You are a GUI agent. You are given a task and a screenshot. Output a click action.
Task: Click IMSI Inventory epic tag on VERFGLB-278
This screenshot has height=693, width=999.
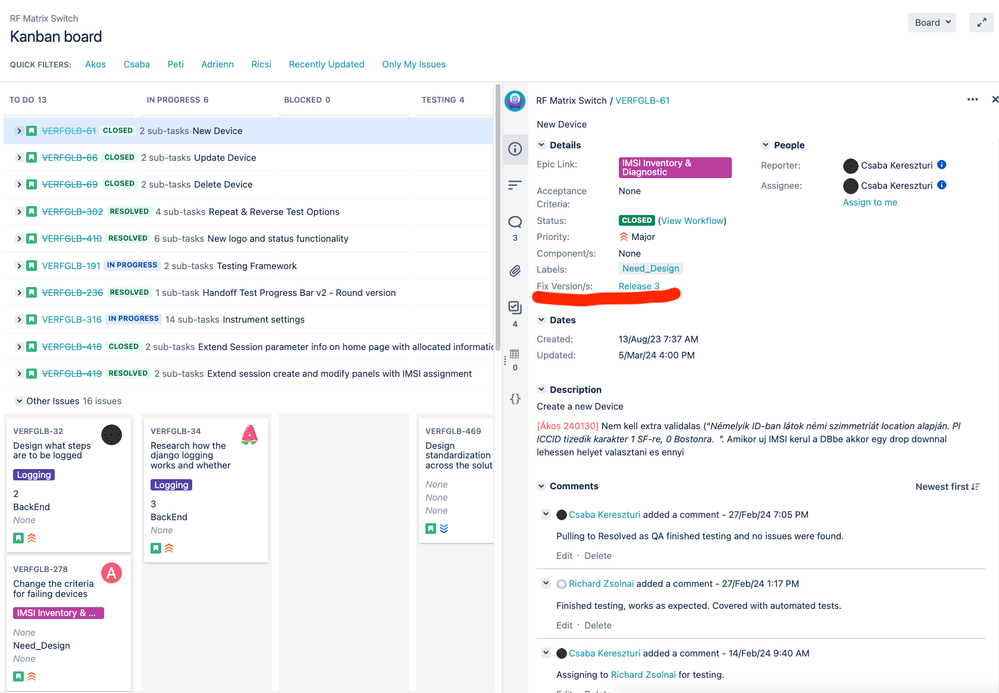tap(58, 613)
